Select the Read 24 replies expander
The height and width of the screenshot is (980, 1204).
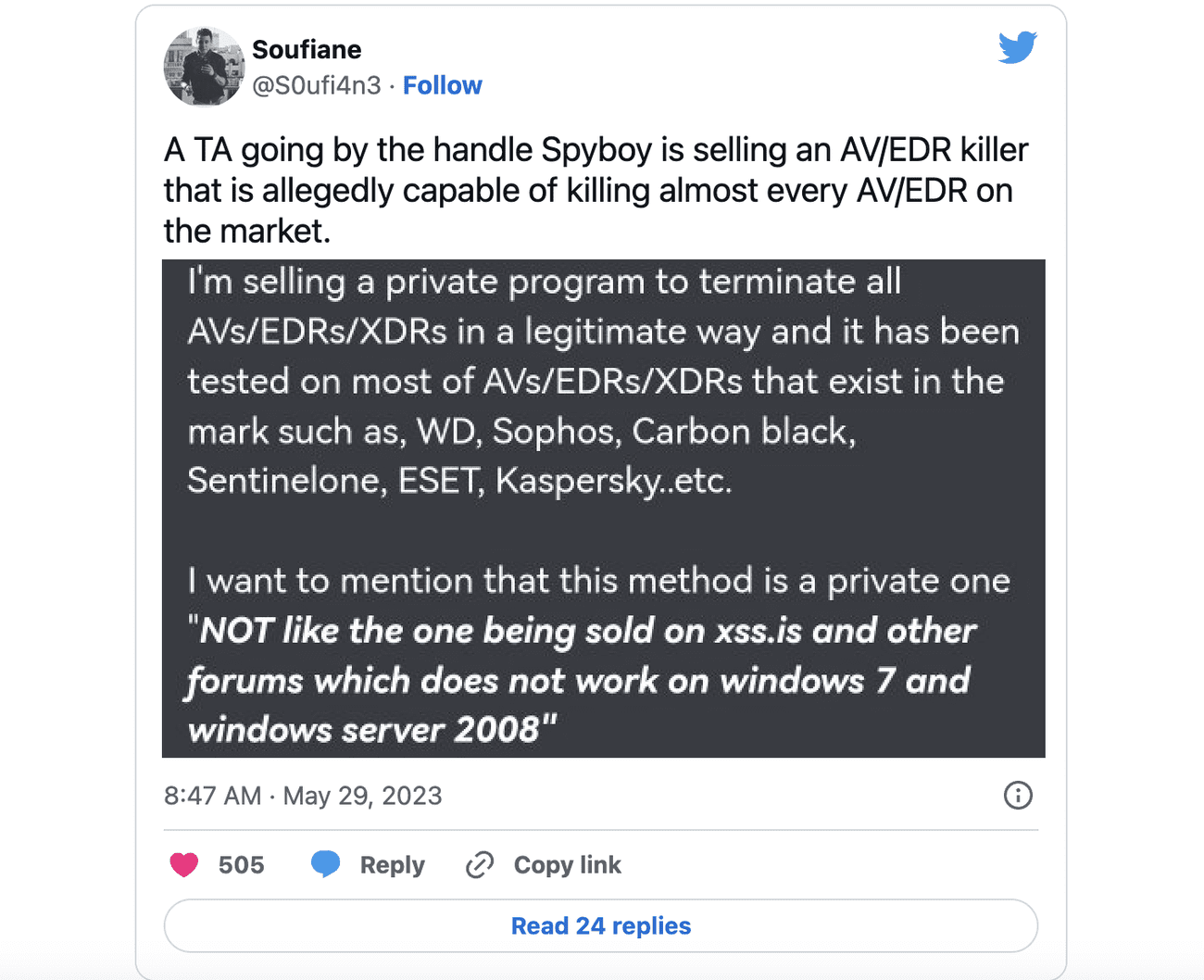click(x=601, y=925)
